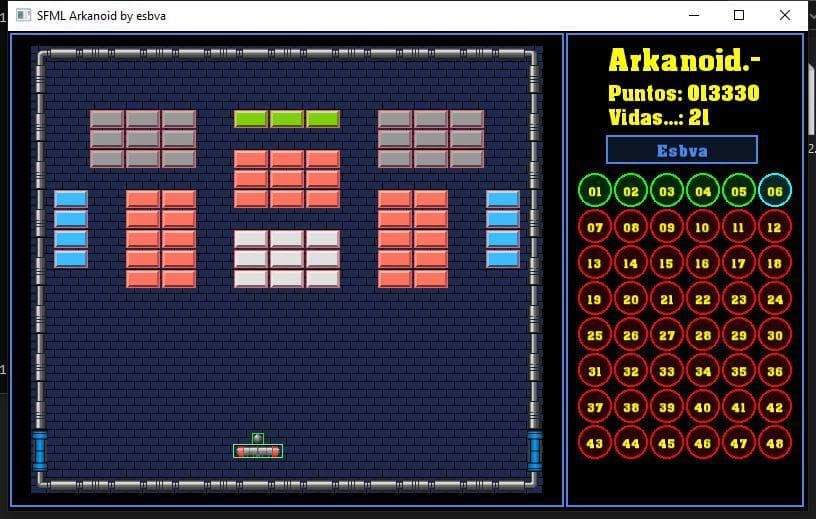The image size is (816, 519).
Task: Choose level 15 circle
Action: 667,263
